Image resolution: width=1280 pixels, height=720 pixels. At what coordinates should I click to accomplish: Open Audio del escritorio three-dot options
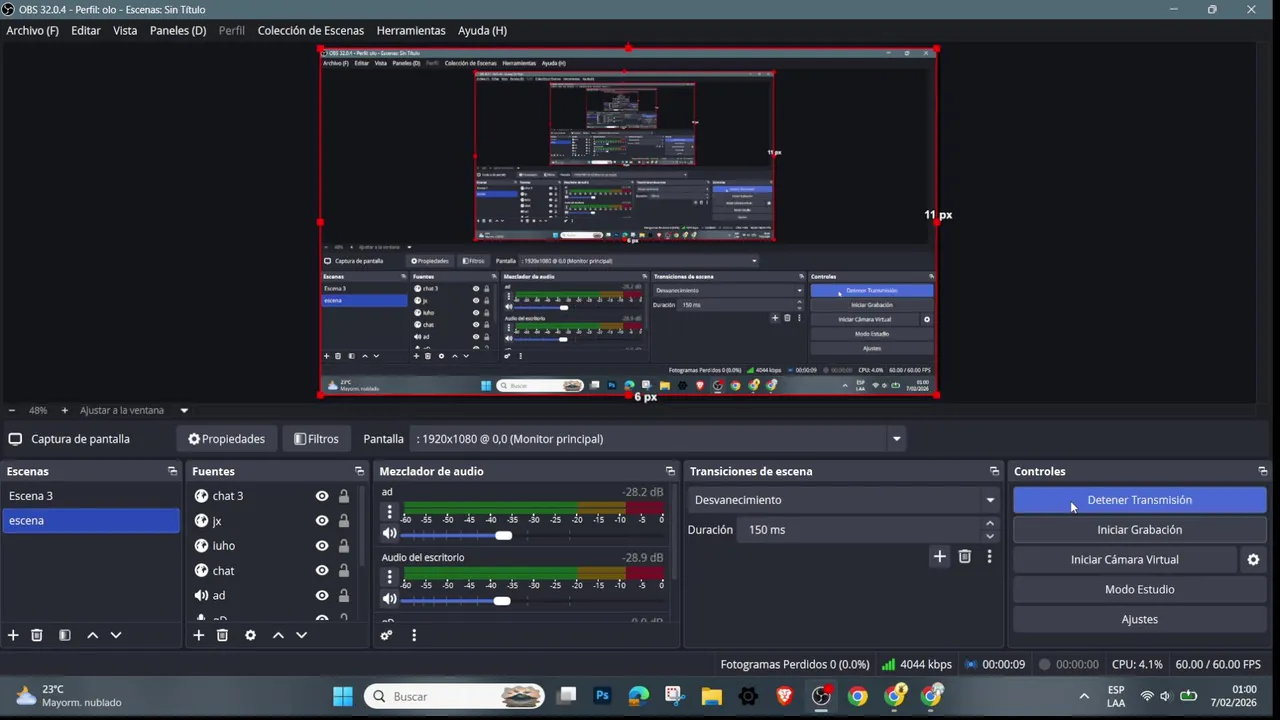[389, 577]
